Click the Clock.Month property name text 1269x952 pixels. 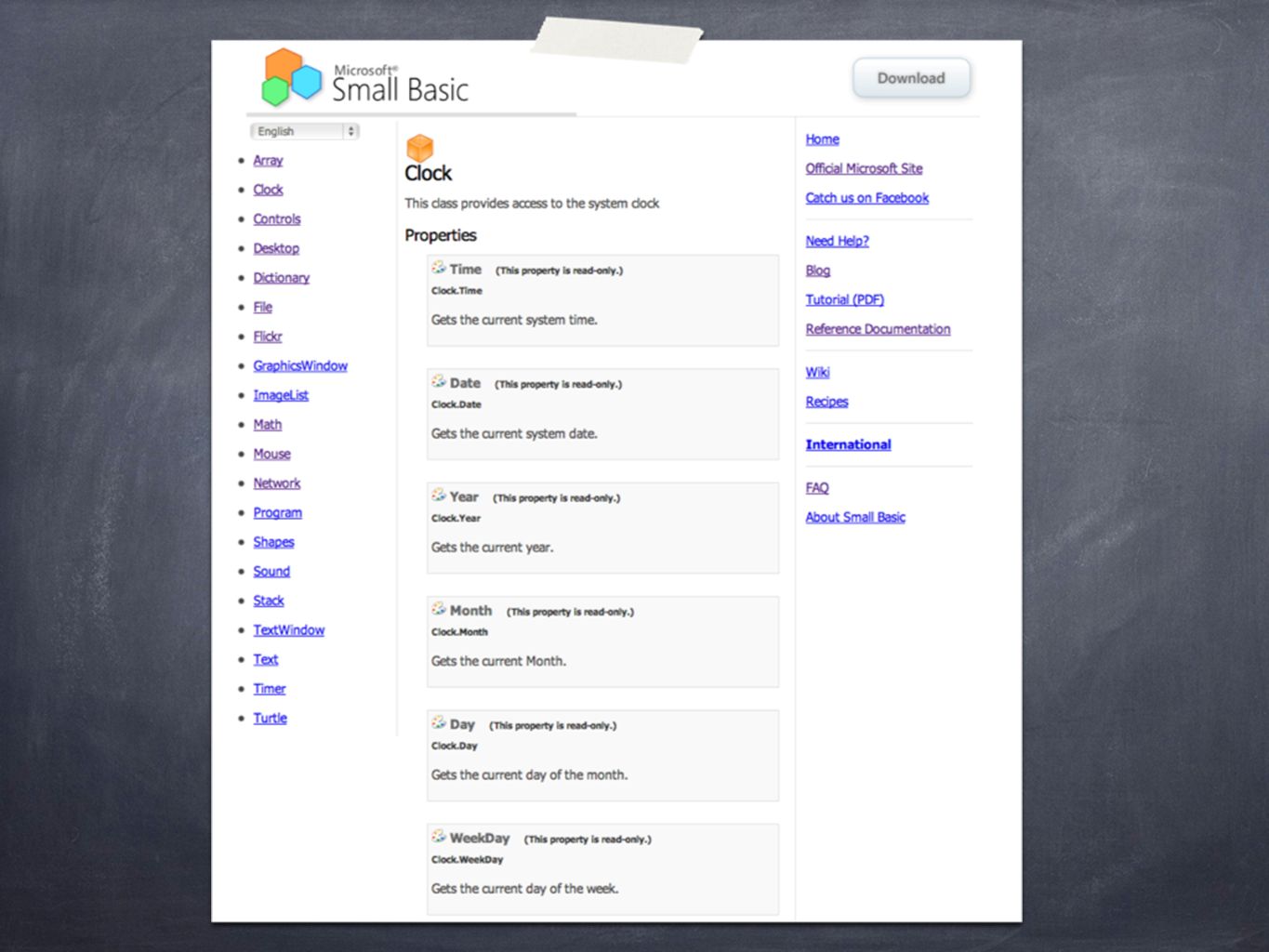(459, 632)
